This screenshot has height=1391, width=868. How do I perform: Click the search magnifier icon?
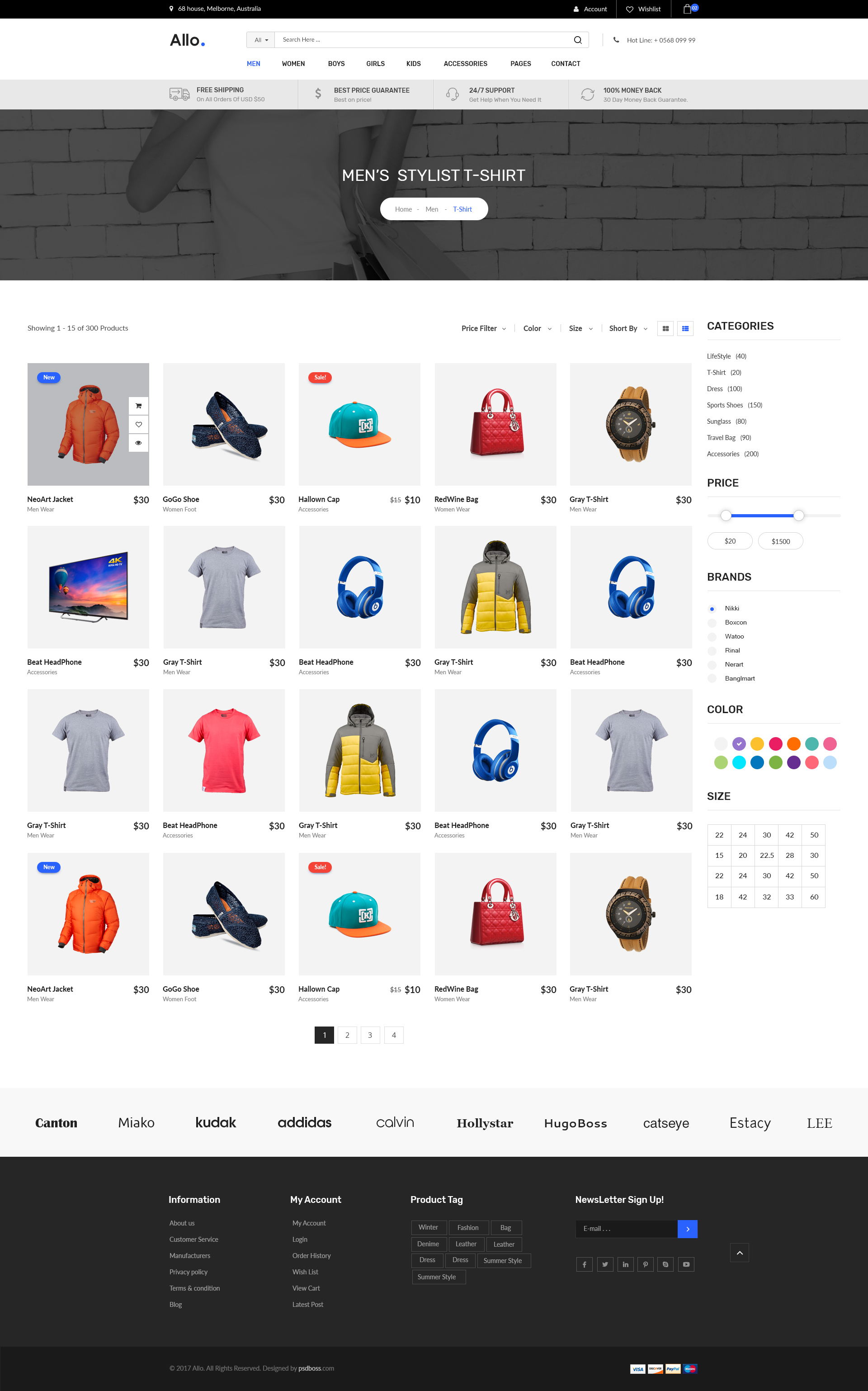click(577, 40)
